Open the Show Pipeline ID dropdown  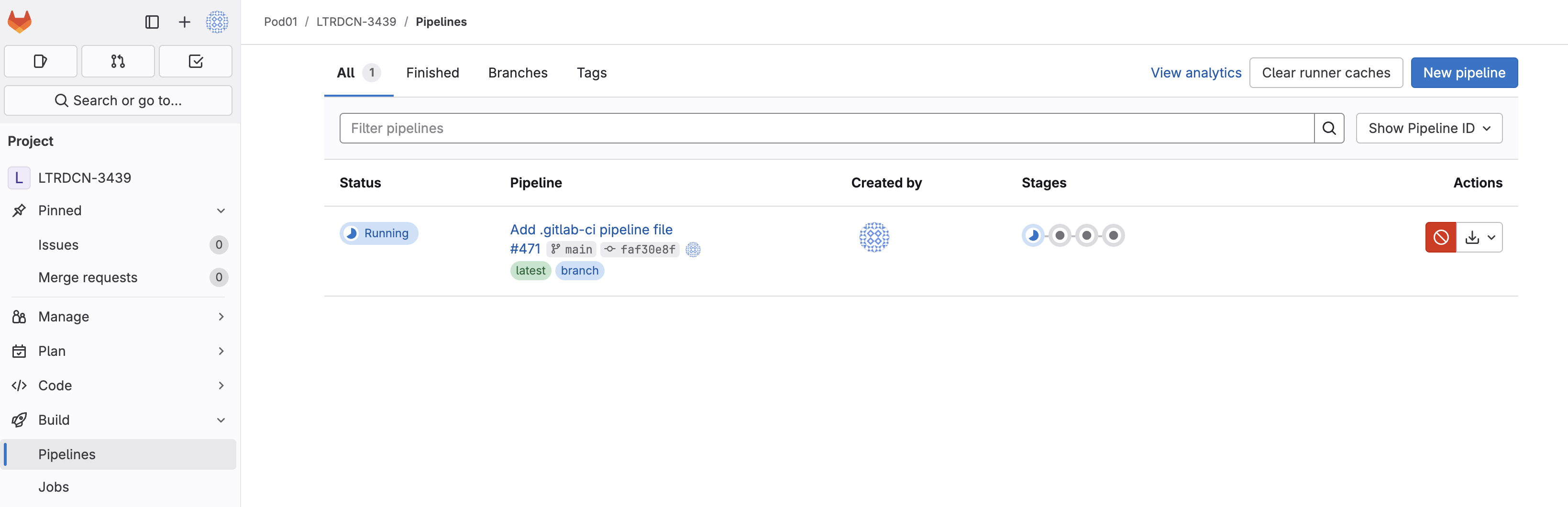point(1429,128)
